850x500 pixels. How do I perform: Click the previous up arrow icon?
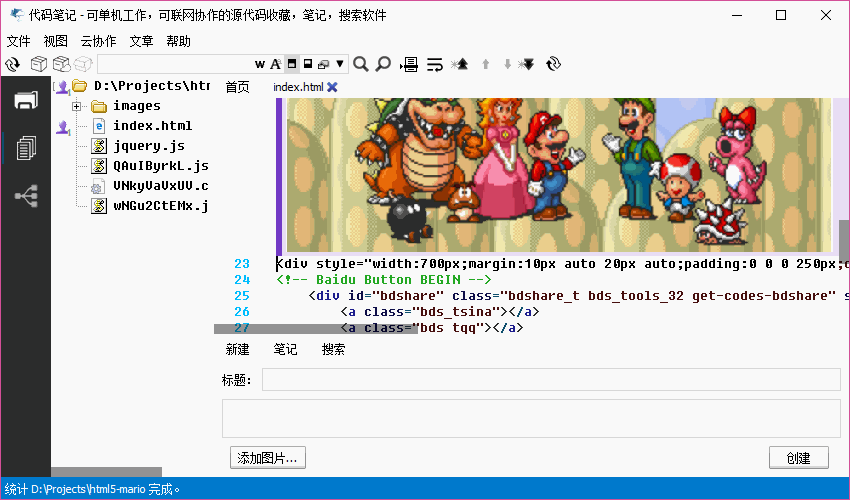[x=486, y=64]
